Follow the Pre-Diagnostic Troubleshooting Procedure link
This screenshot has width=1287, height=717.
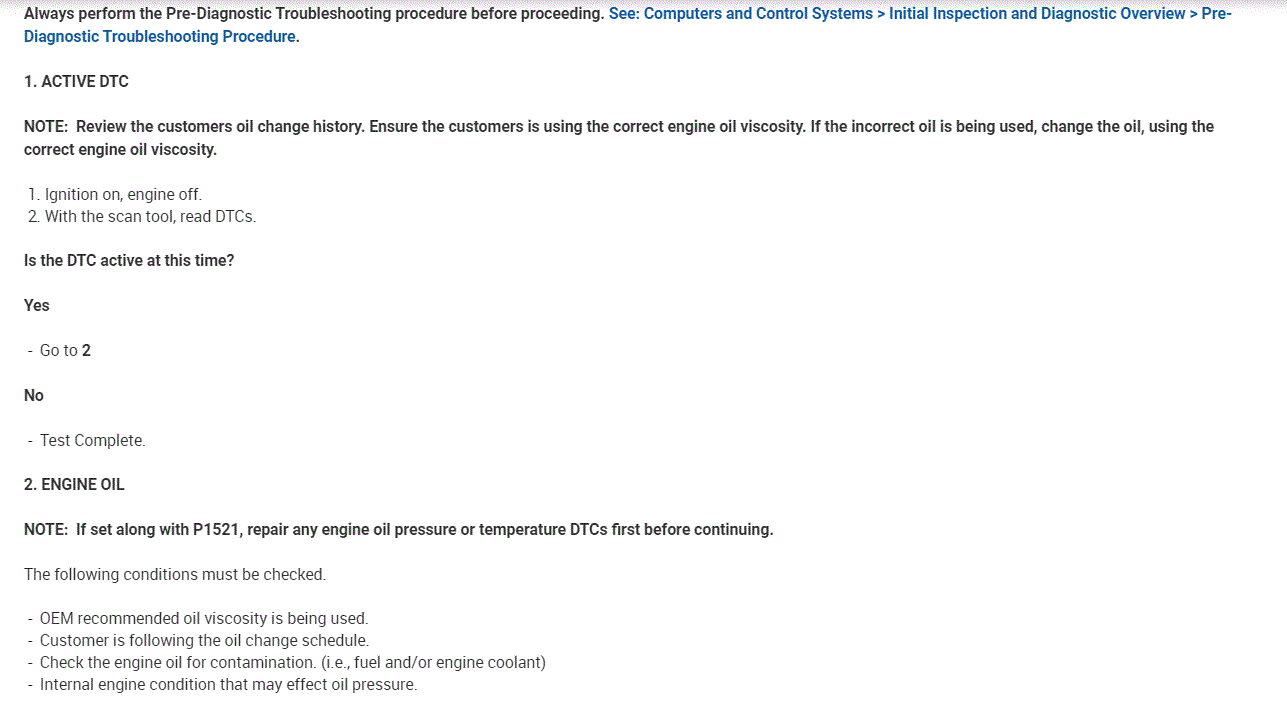(160, 36)
